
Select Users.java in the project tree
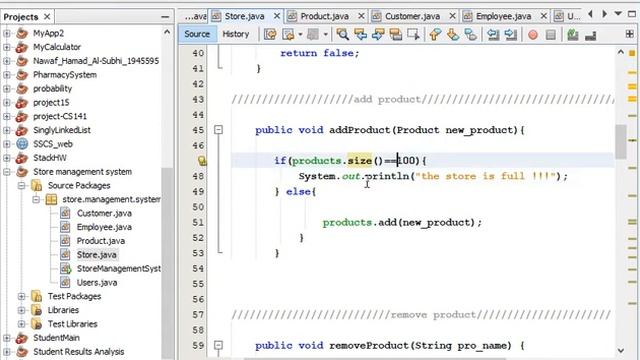(97, 282)
